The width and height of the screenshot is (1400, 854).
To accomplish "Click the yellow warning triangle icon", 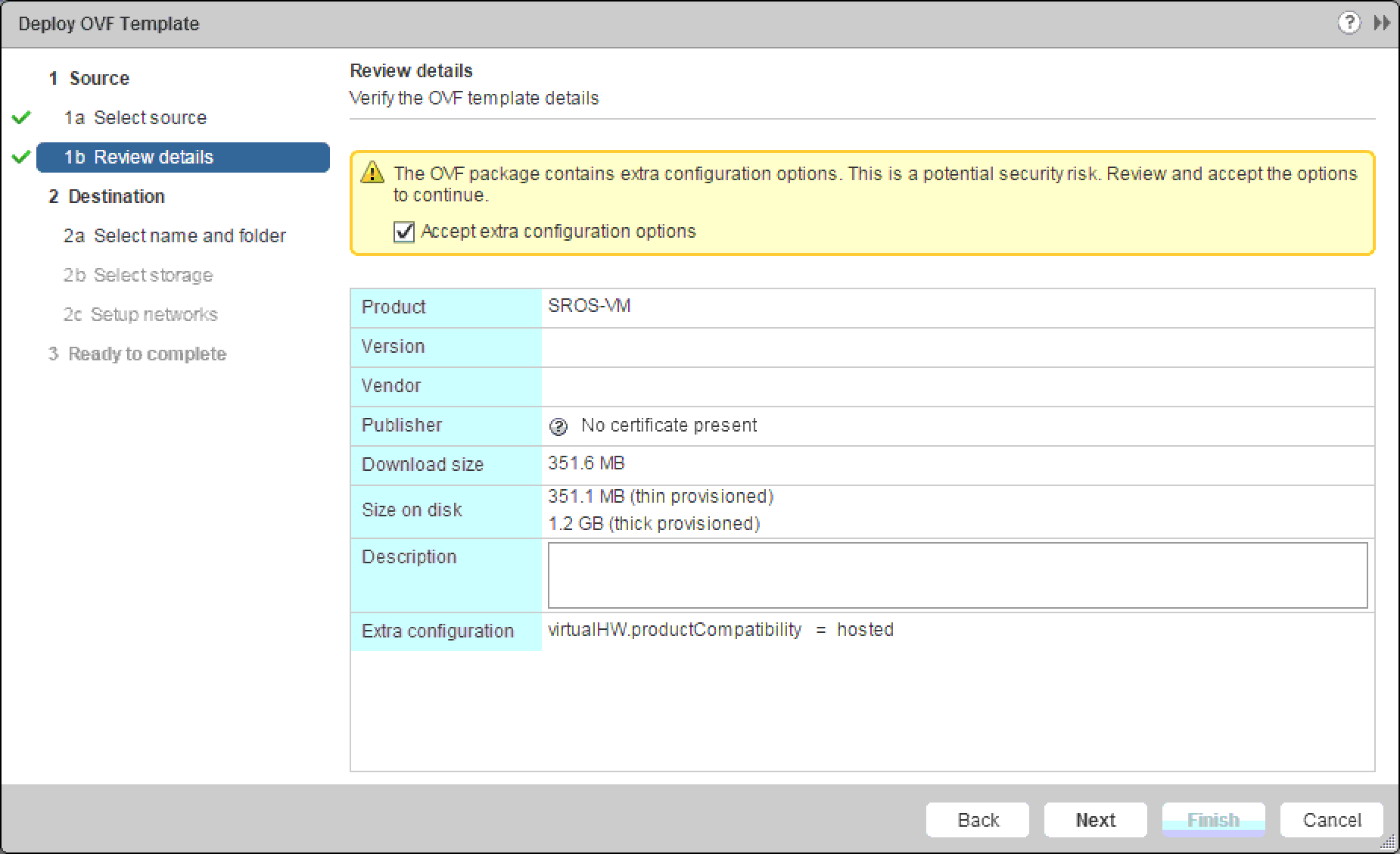I will [372, 173].
